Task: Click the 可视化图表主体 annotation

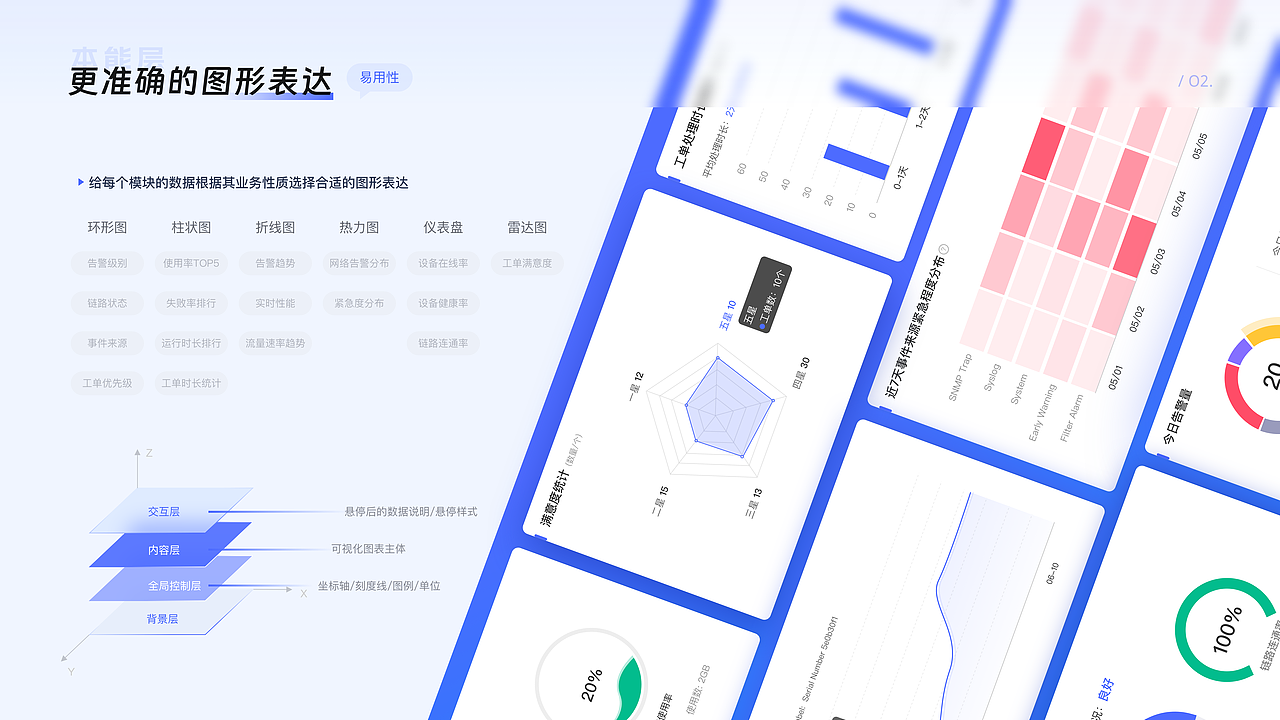Action: tap(369, 549)
